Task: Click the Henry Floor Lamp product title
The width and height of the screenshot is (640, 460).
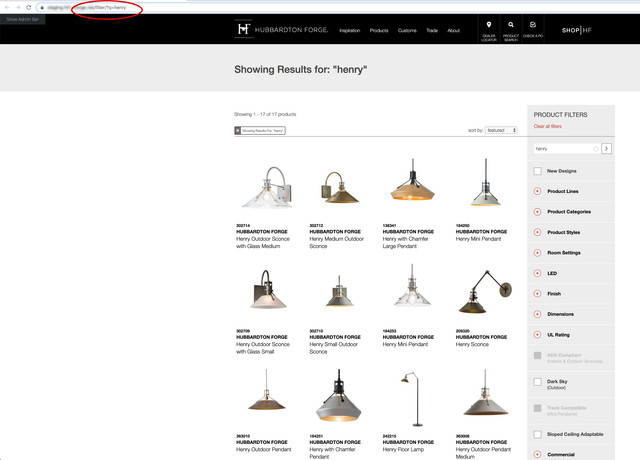Action: (403, 449)
